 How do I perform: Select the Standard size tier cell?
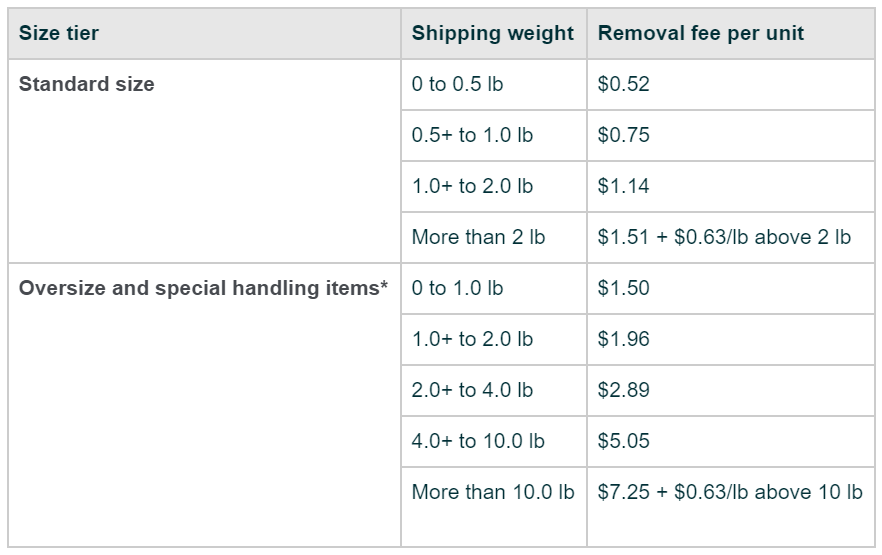87,84
